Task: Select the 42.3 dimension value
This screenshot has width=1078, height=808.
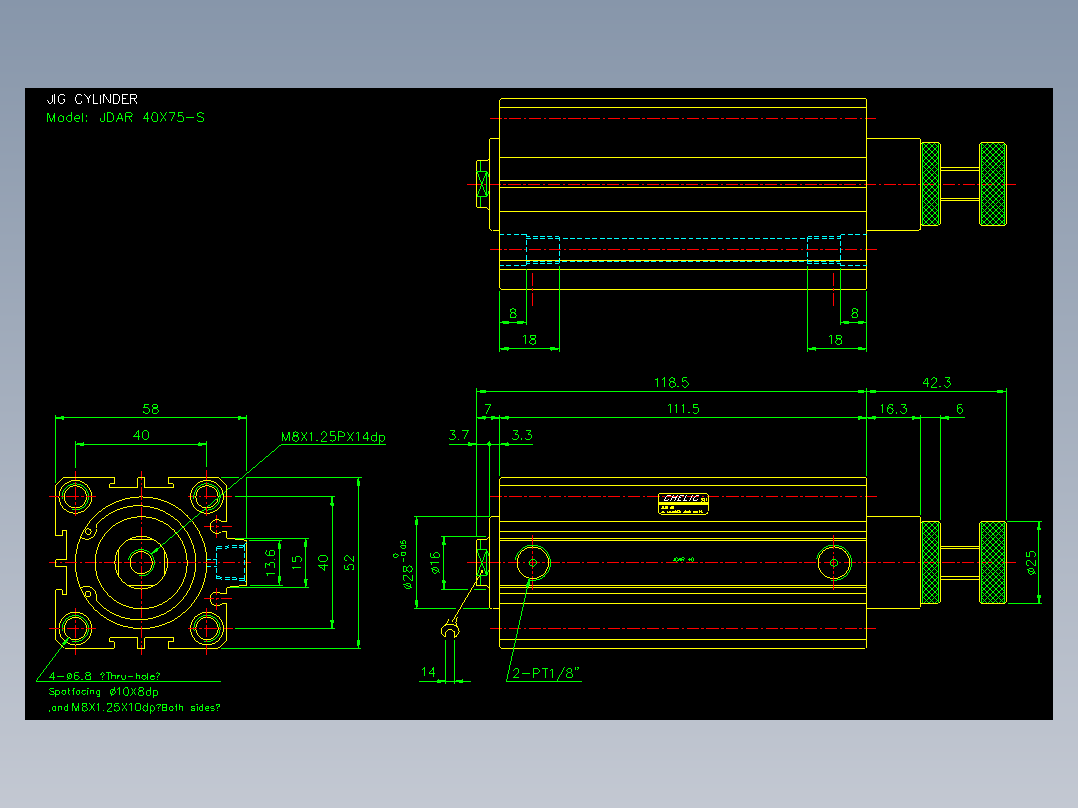Action: click(x=936, y=382)
